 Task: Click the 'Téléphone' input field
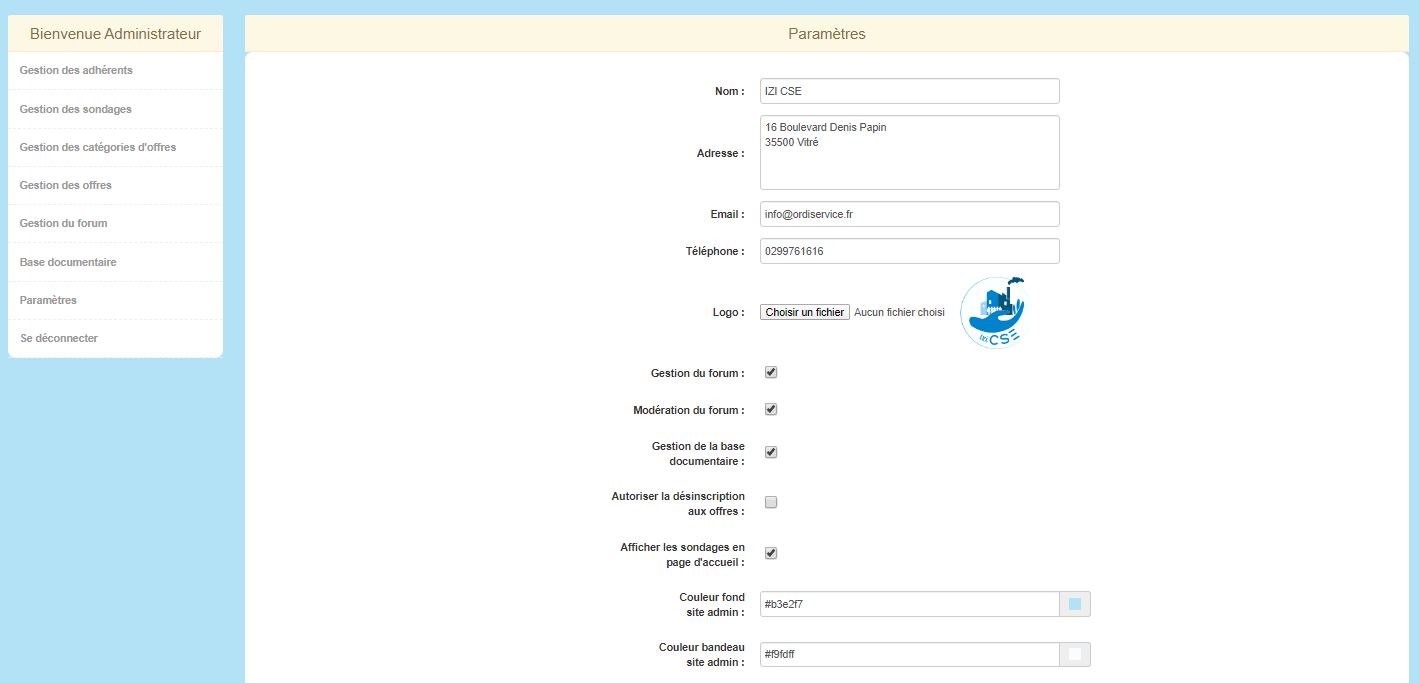click(x=909, y=251)
